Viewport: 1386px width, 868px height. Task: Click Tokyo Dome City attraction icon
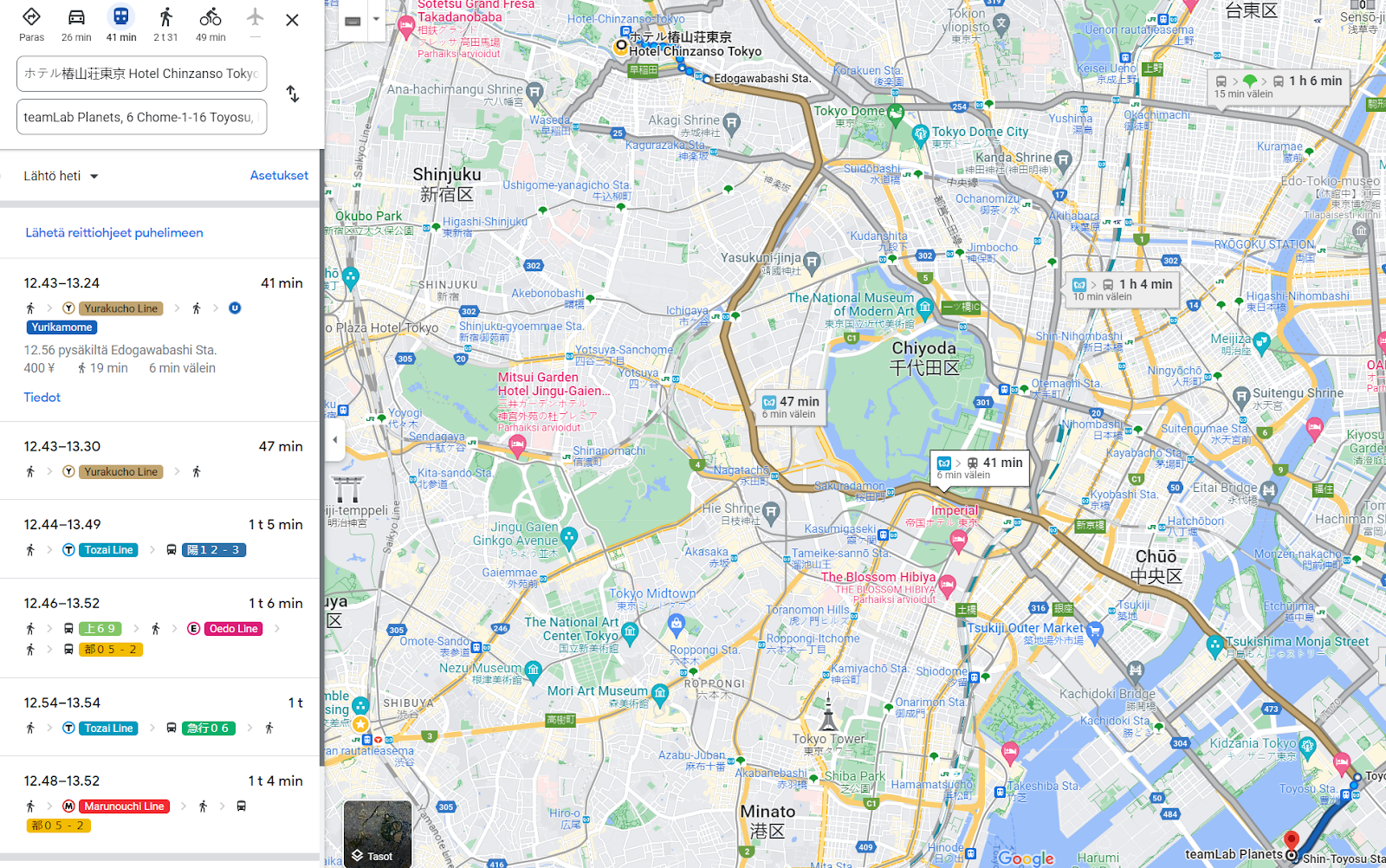pyautogui.click(x=921, y=133)
